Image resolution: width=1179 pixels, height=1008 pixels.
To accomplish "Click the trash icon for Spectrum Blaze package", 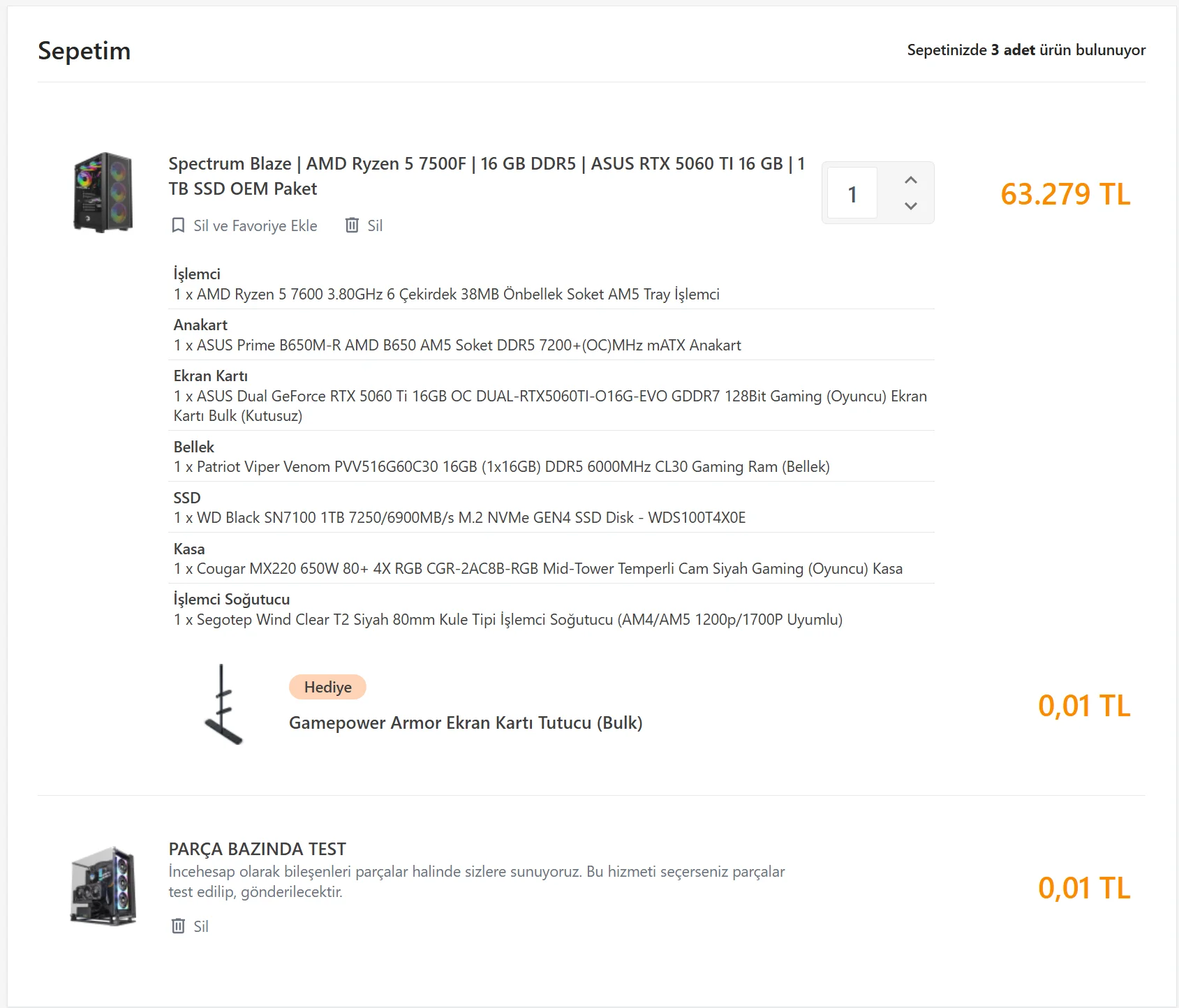I will point(353,225).
